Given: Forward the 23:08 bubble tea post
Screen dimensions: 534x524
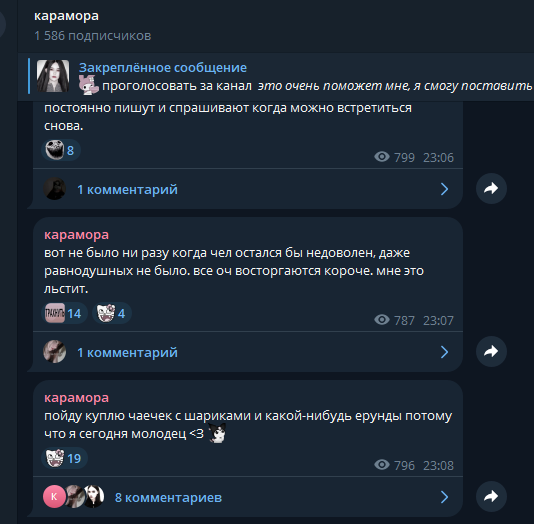Looking at the screenshot, I should click(491, 496).
